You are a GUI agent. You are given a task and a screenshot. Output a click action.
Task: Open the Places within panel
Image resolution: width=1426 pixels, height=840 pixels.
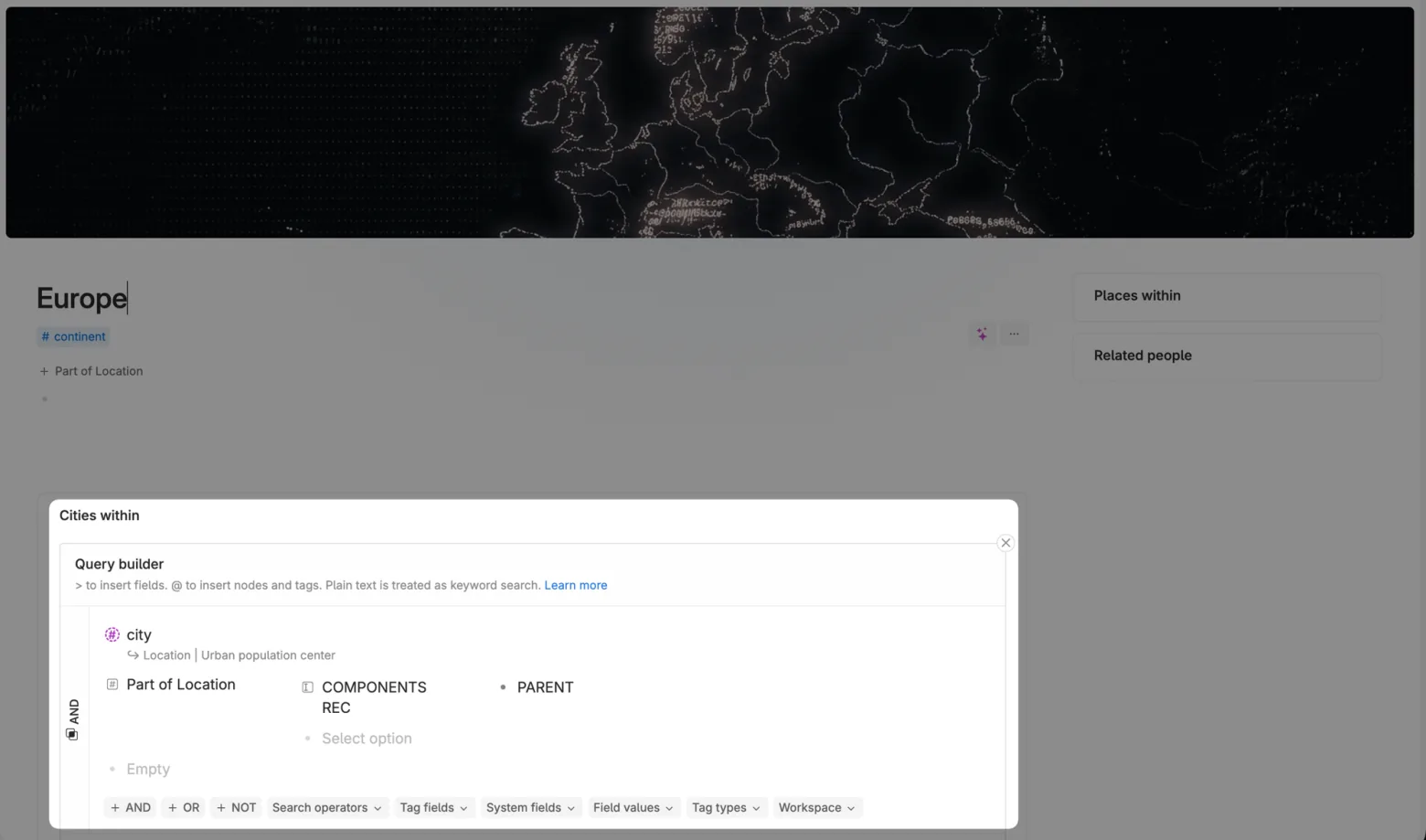(x=1228, y=296)
